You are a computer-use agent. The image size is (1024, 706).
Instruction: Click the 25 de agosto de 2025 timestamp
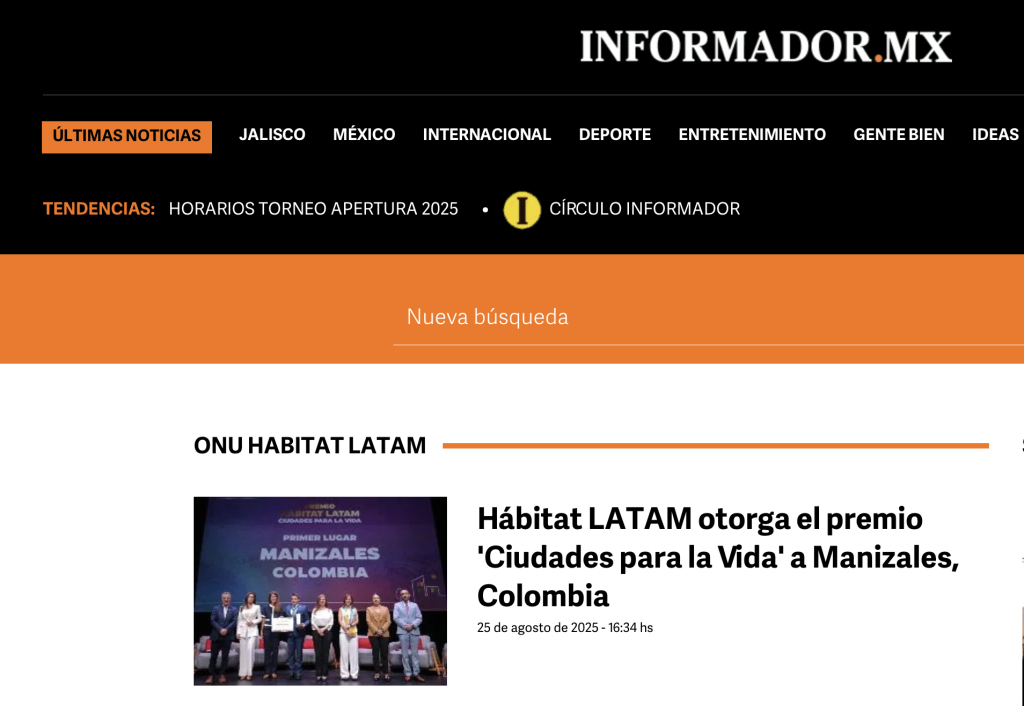565,628
